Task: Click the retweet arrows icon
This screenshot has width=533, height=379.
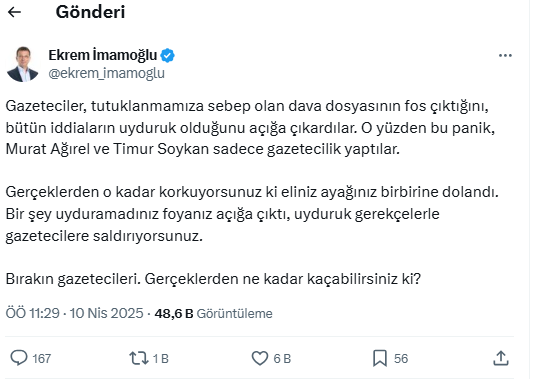Action: 139,358
